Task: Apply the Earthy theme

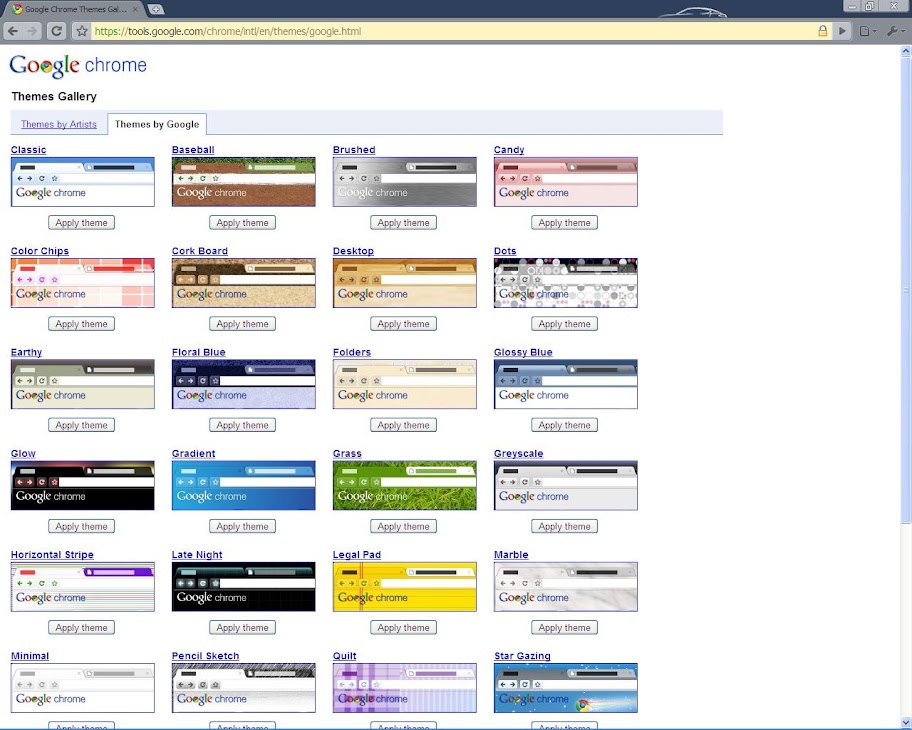Action: (x=81, y=425)
